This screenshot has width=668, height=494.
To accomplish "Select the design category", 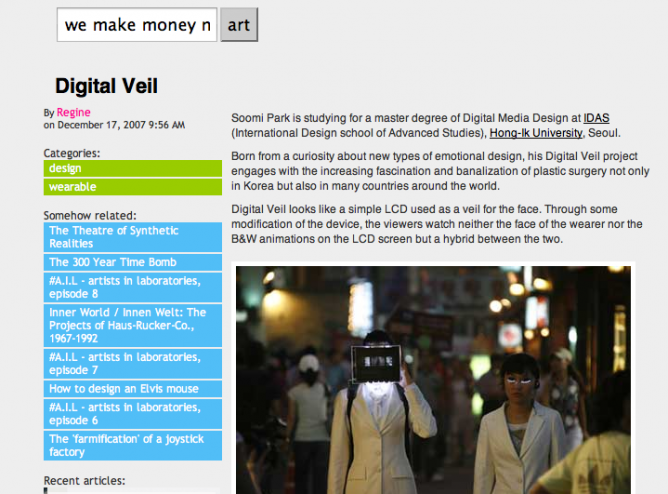I will [x=132, y=168].
